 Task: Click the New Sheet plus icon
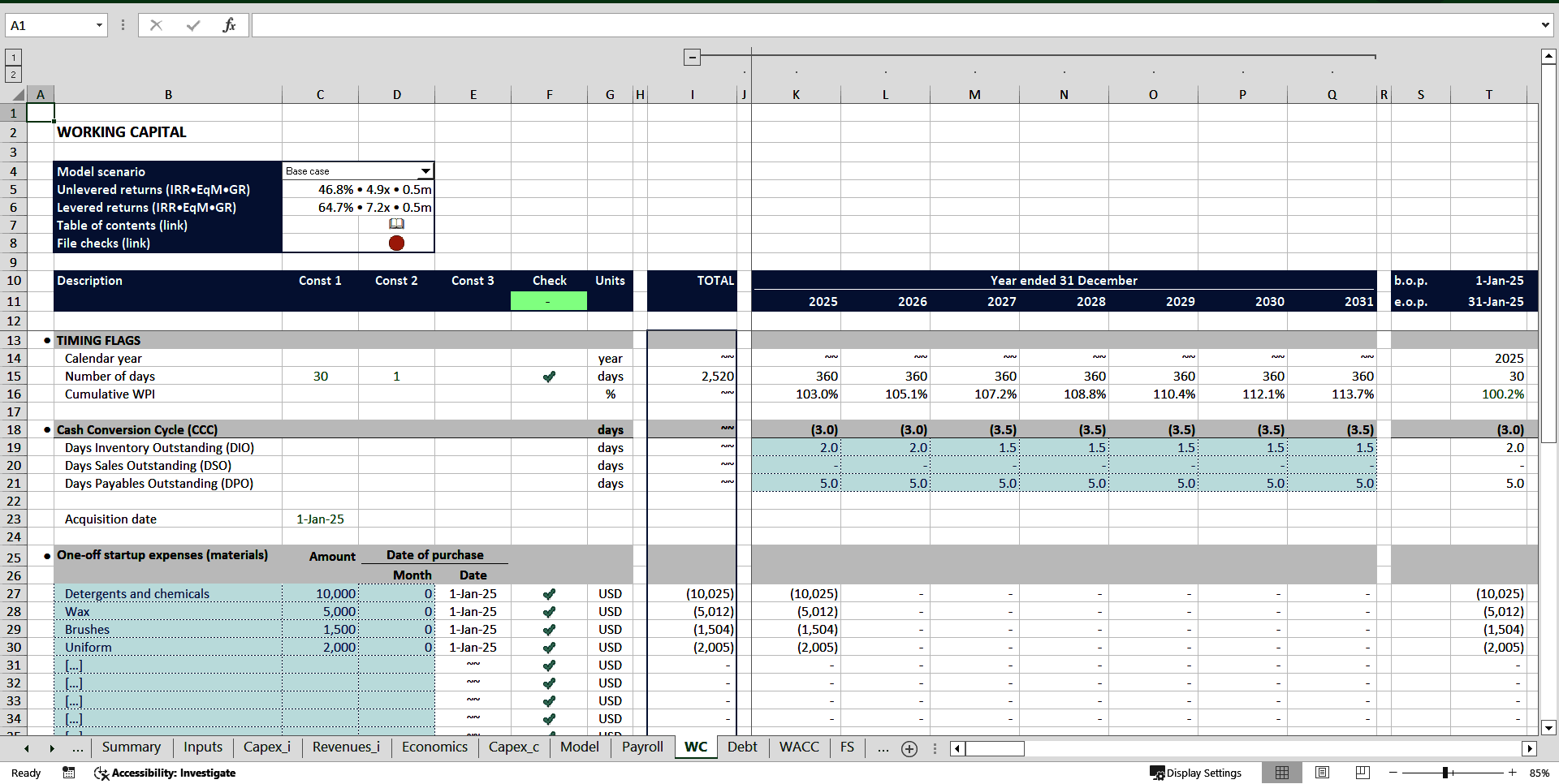909,748
